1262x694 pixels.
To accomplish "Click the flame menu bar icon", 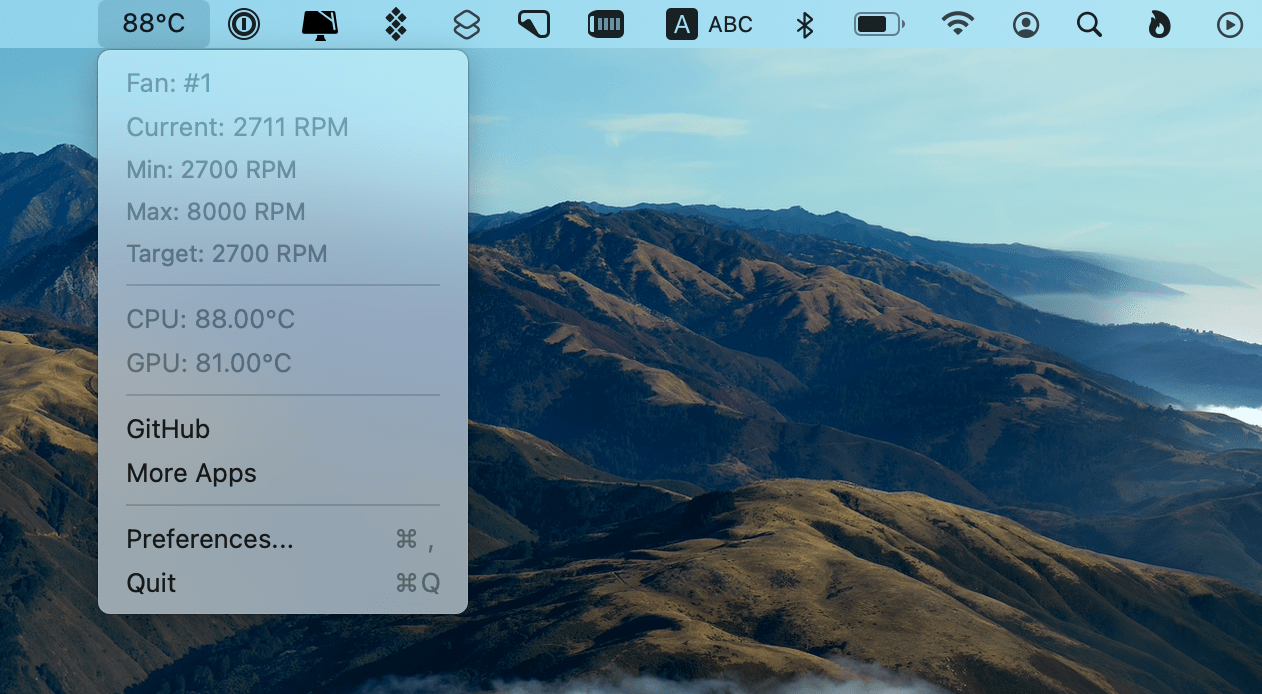I will point(1159,24).
